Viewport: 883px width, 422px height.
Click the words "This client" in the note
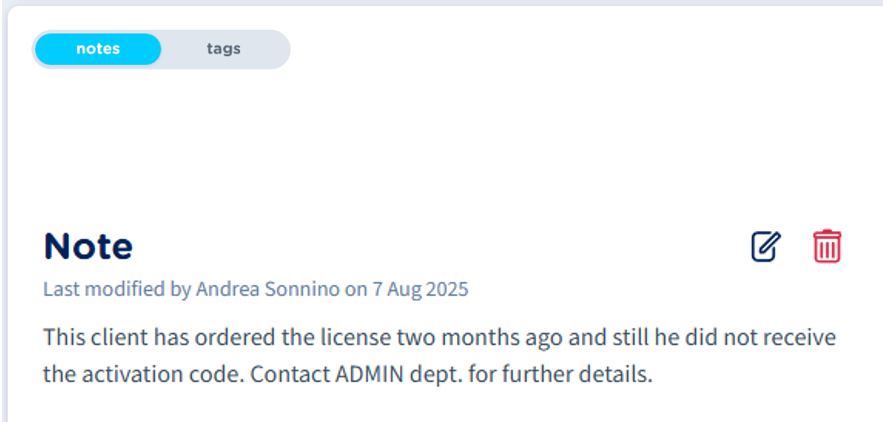coord(91,337)
